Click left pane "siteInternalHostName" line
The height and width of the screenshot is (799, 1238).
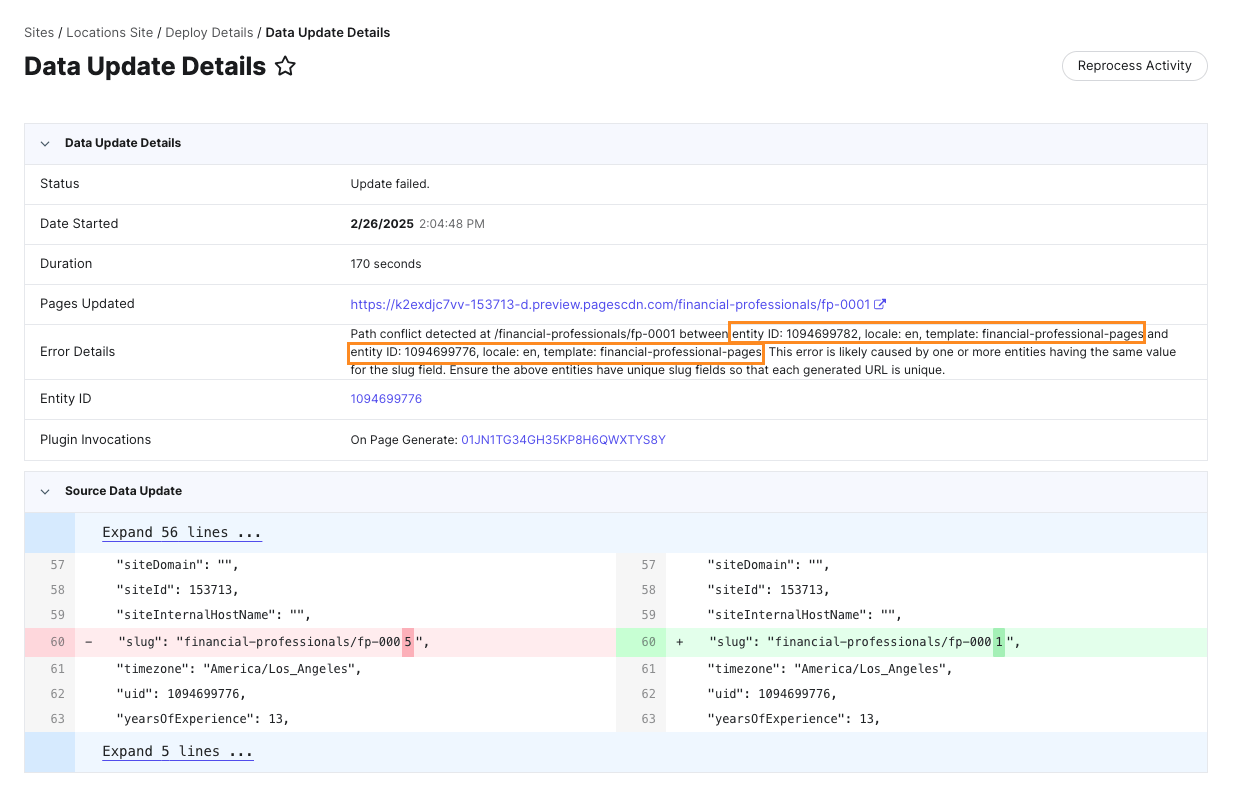(x=214, y=615)
